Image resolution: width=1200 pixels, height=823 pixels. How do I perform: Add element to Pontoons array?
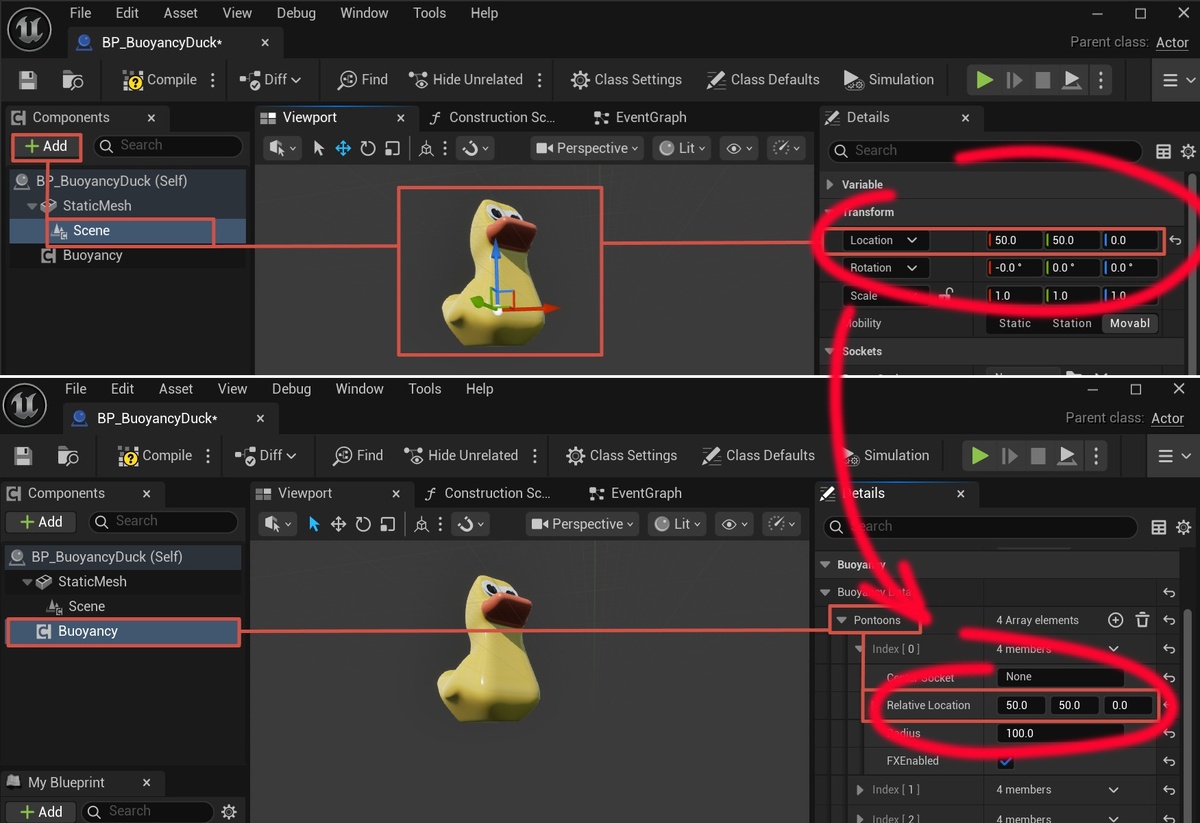1116,620
